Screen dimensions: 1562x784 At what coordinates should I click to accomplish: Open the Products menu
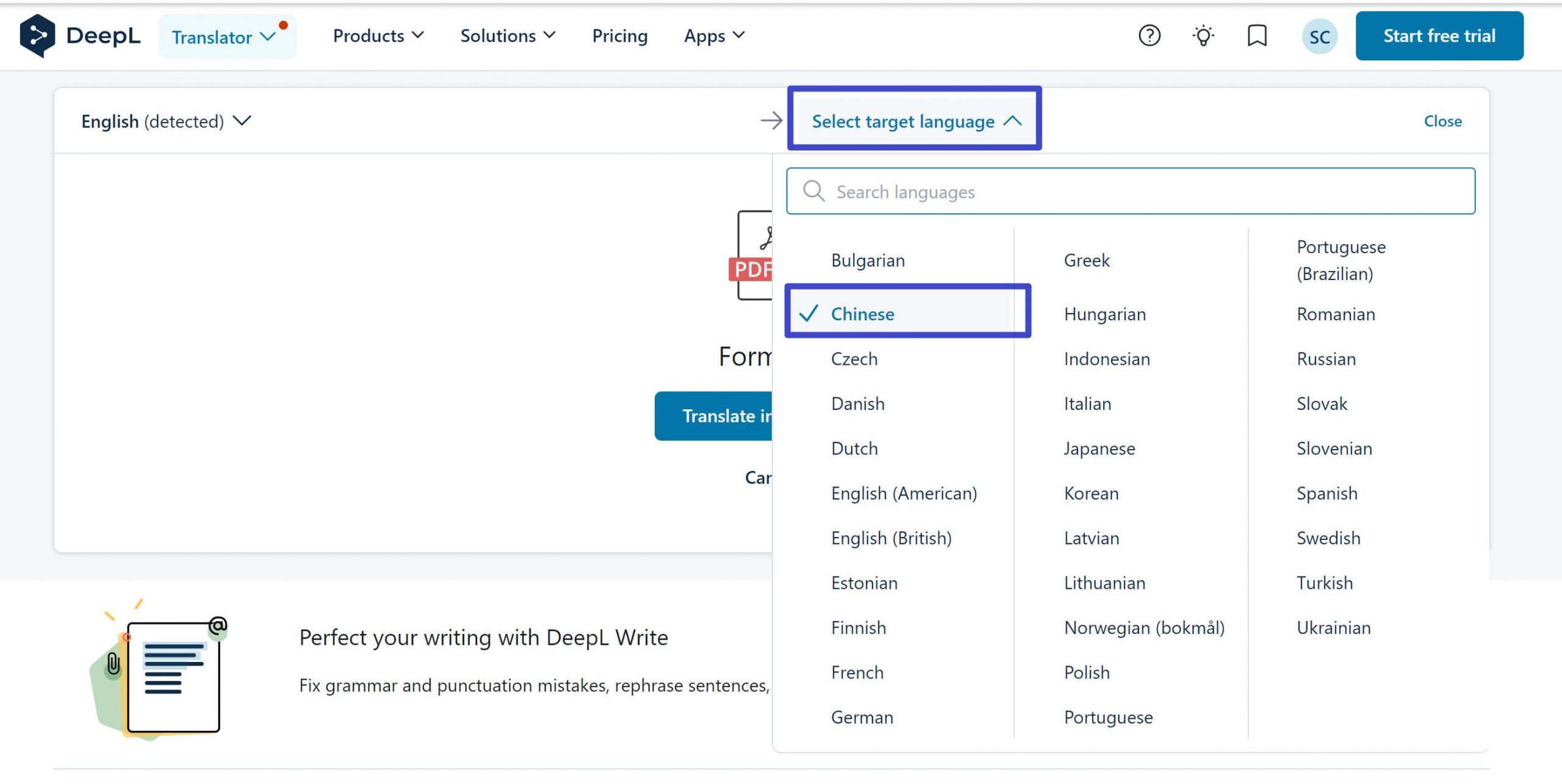coord(378,35)
